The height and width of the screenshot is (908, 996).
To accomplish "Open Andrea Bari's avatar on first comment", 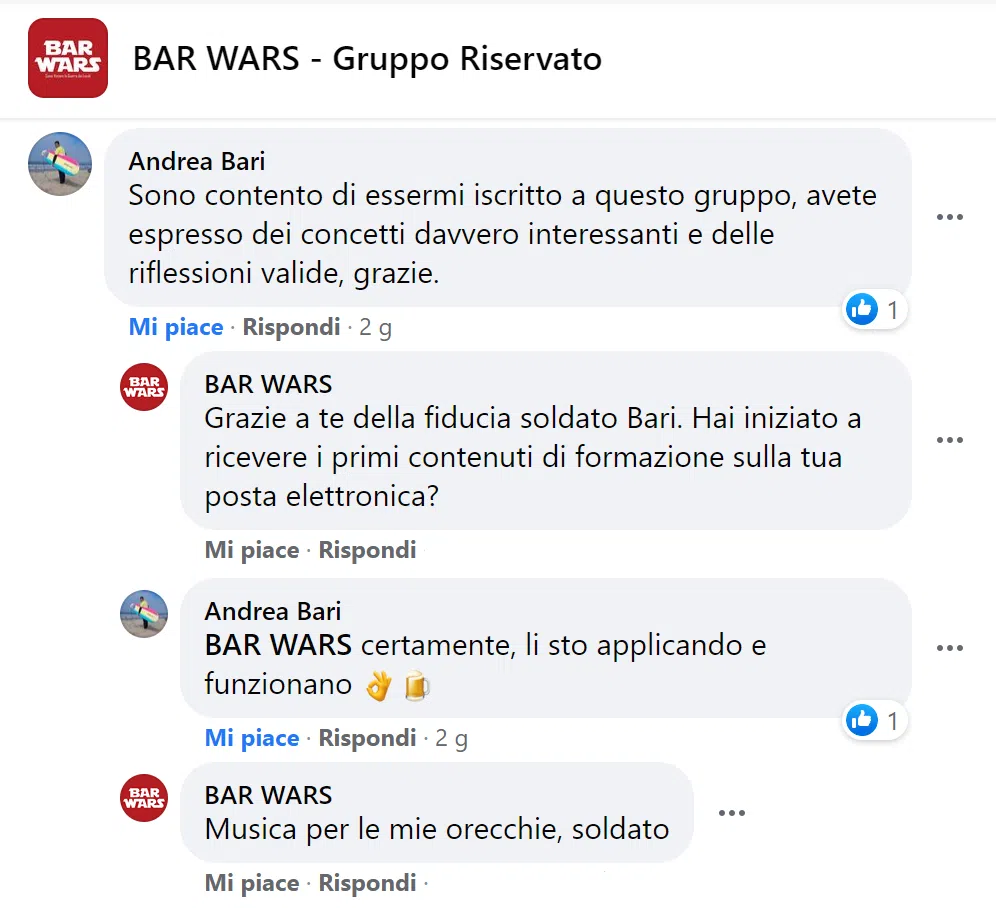I will tap(60, 164).
